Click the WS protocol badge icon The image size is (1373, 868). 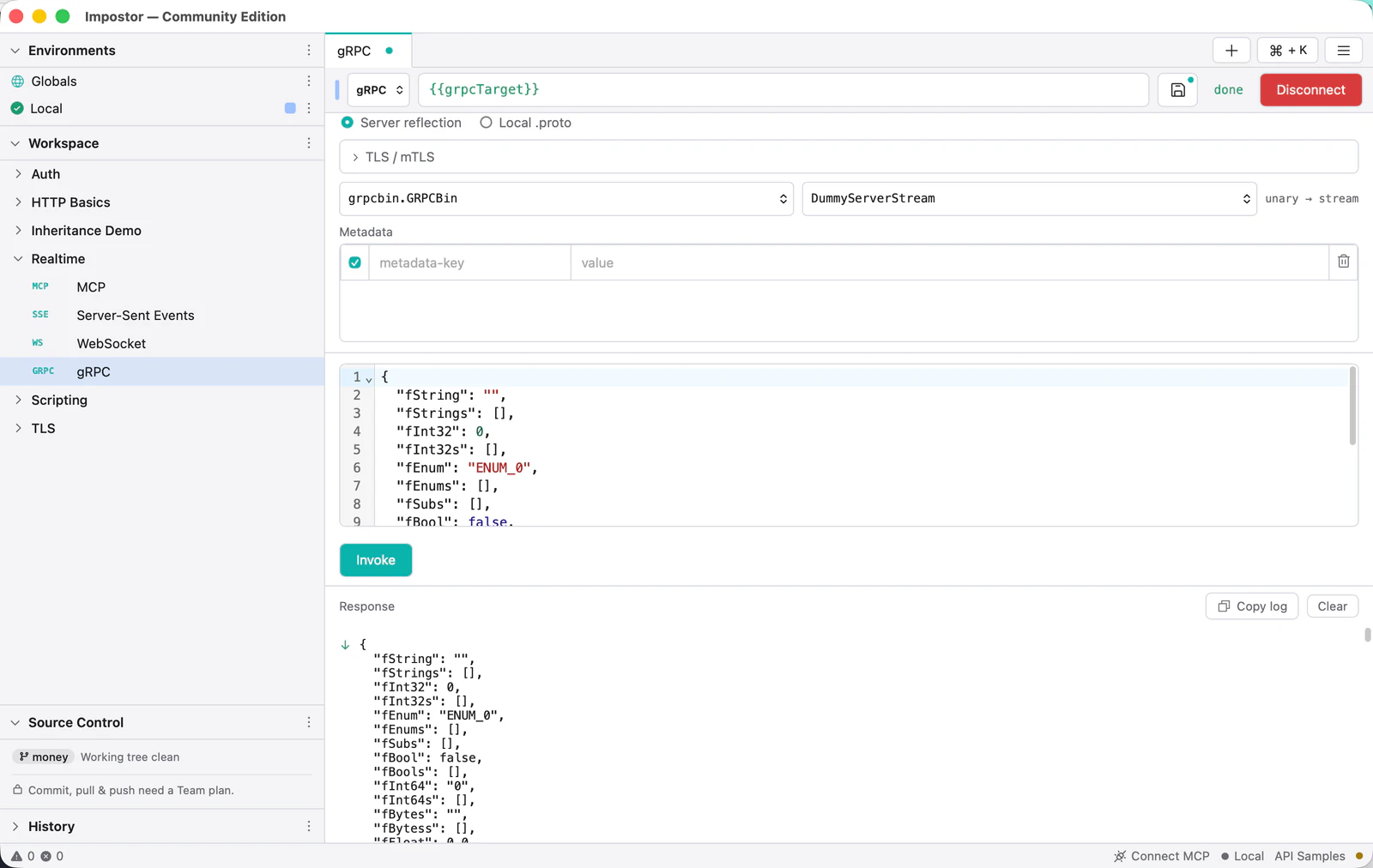tap(38, 343)
